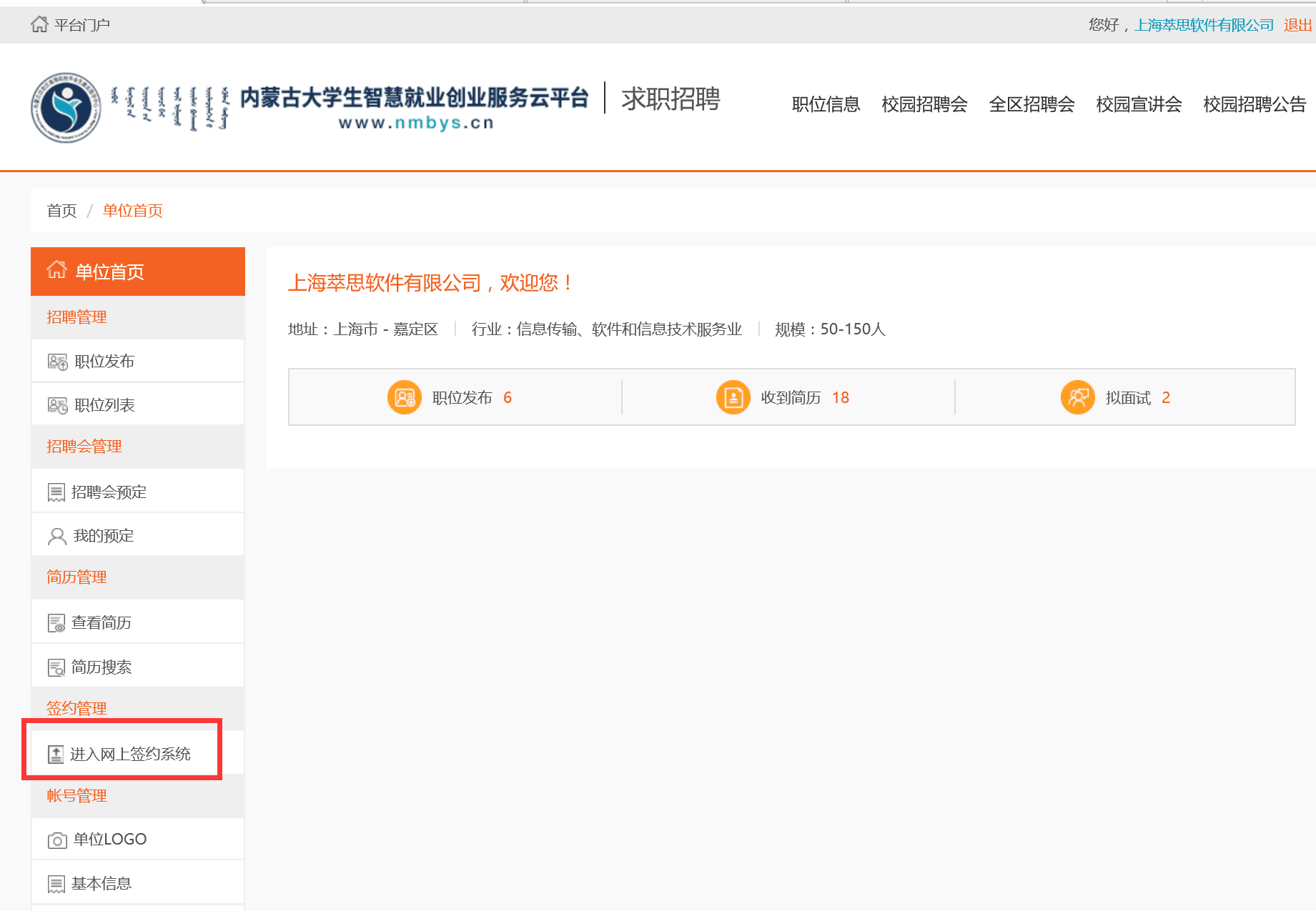
Task: Click the orange 收到简历 stat icon
Action: (x=733, y=397)
